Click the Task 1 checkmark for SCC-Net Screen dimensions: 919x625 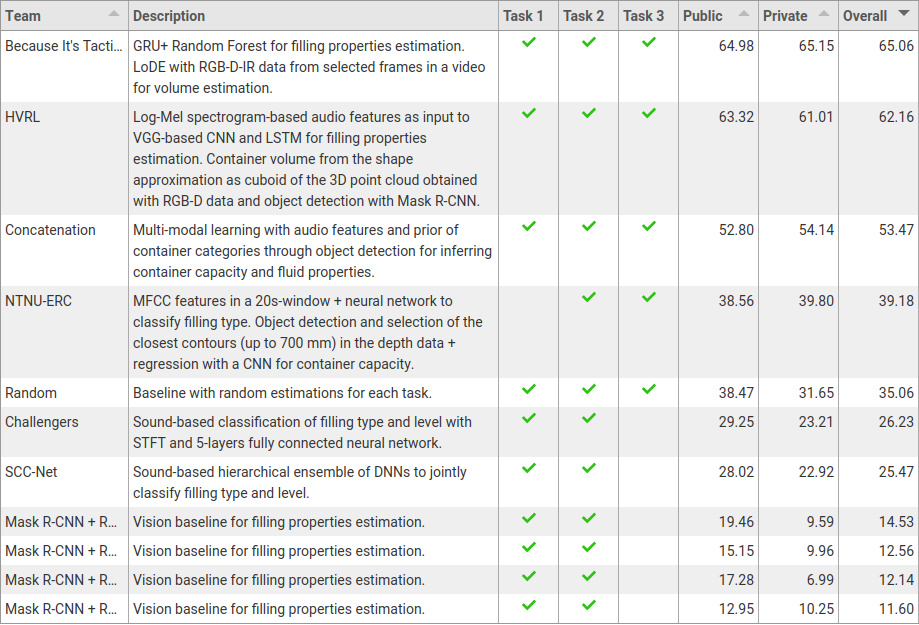529,468
